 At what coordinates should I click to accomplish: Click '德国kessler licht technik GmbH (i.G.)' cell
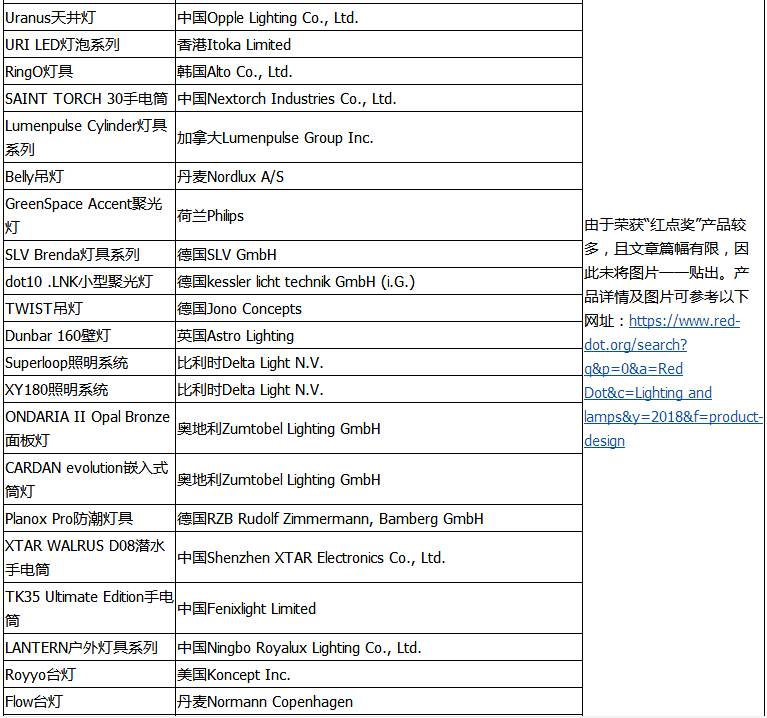(379, 281)
